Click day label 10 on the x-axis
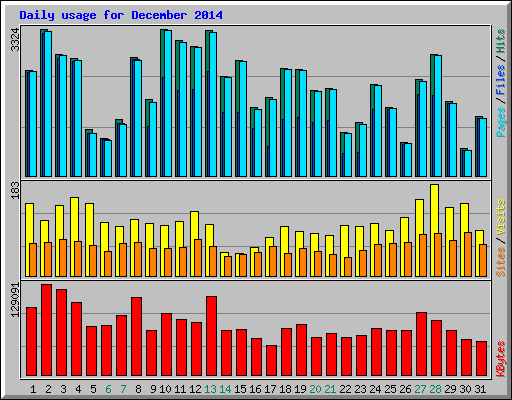 coord(165,389)
